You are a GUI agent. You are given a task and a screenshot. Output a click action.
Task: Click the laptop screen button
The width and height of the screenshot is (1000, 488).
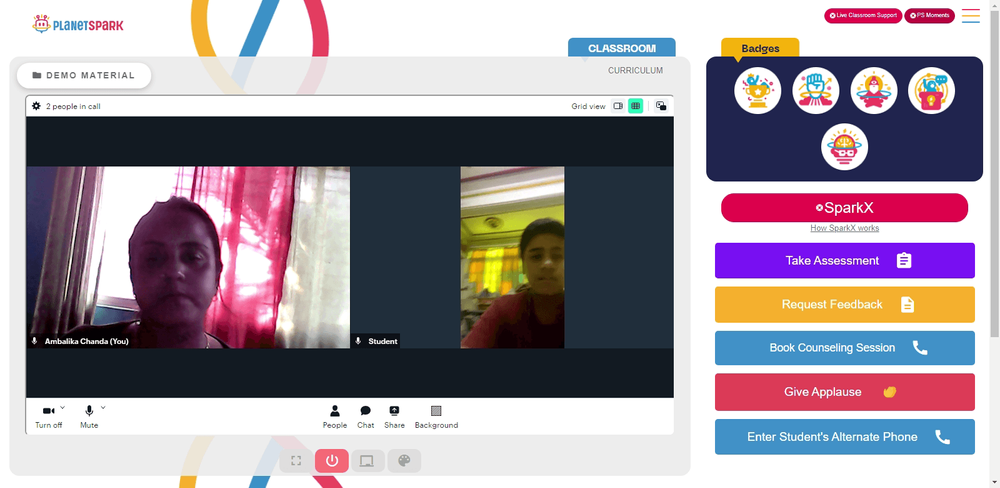pos(367,461)
